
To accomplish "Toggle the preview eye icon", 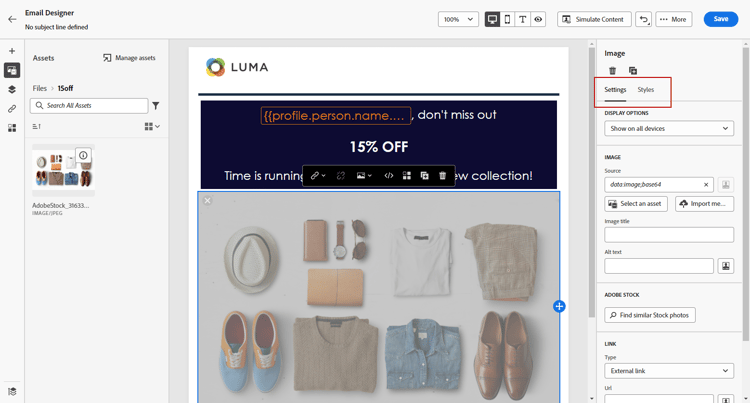I will (x=538, y=19).
